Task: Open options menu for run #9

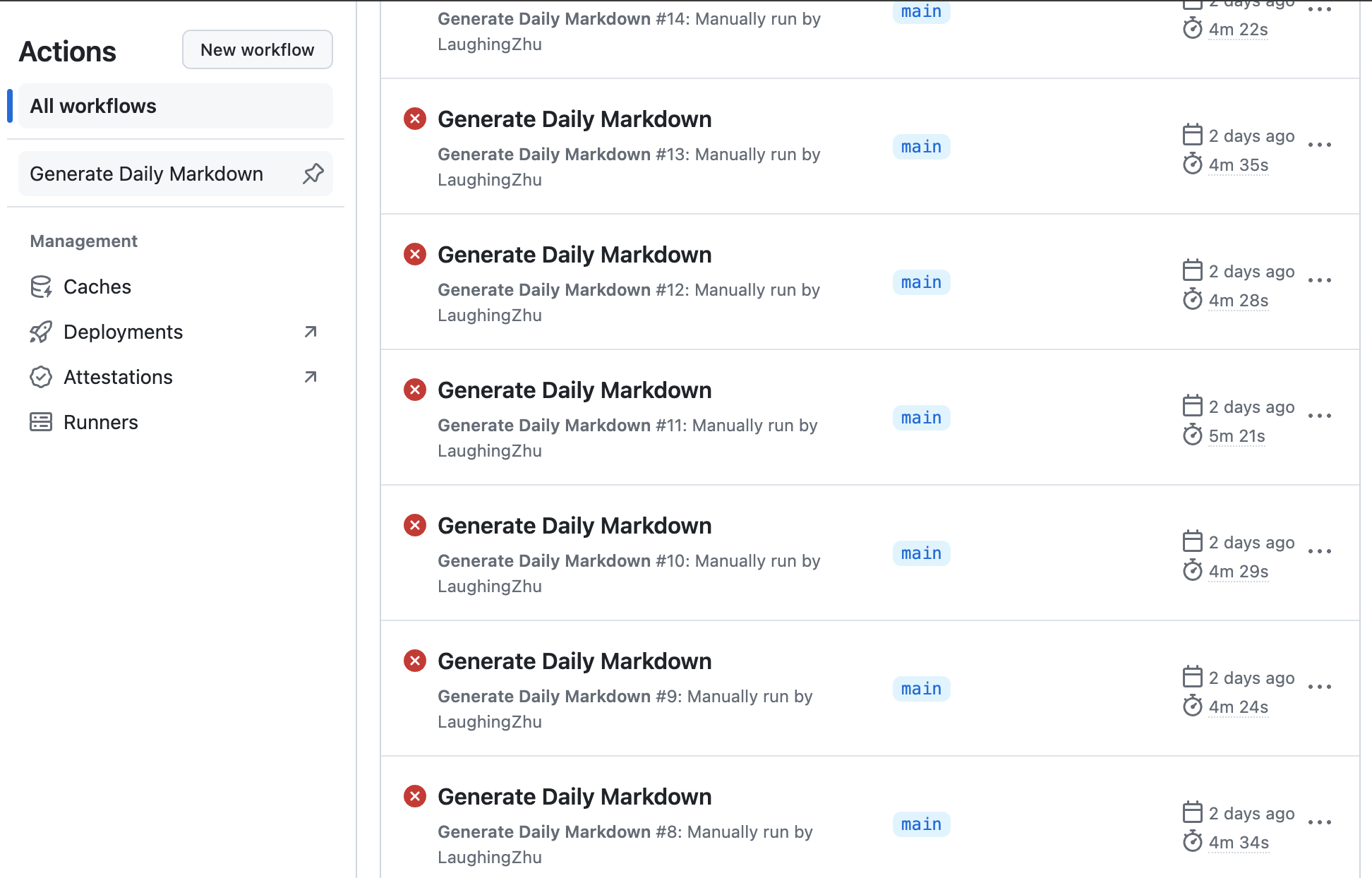Action: [1319, 687]
